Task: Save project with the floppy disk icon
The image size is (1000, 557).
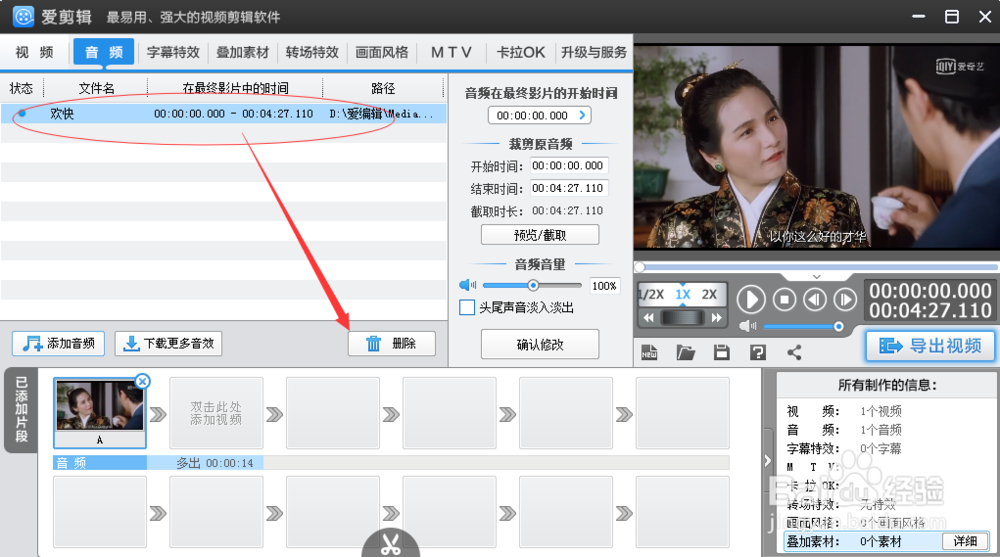Action: coord(721,352)
